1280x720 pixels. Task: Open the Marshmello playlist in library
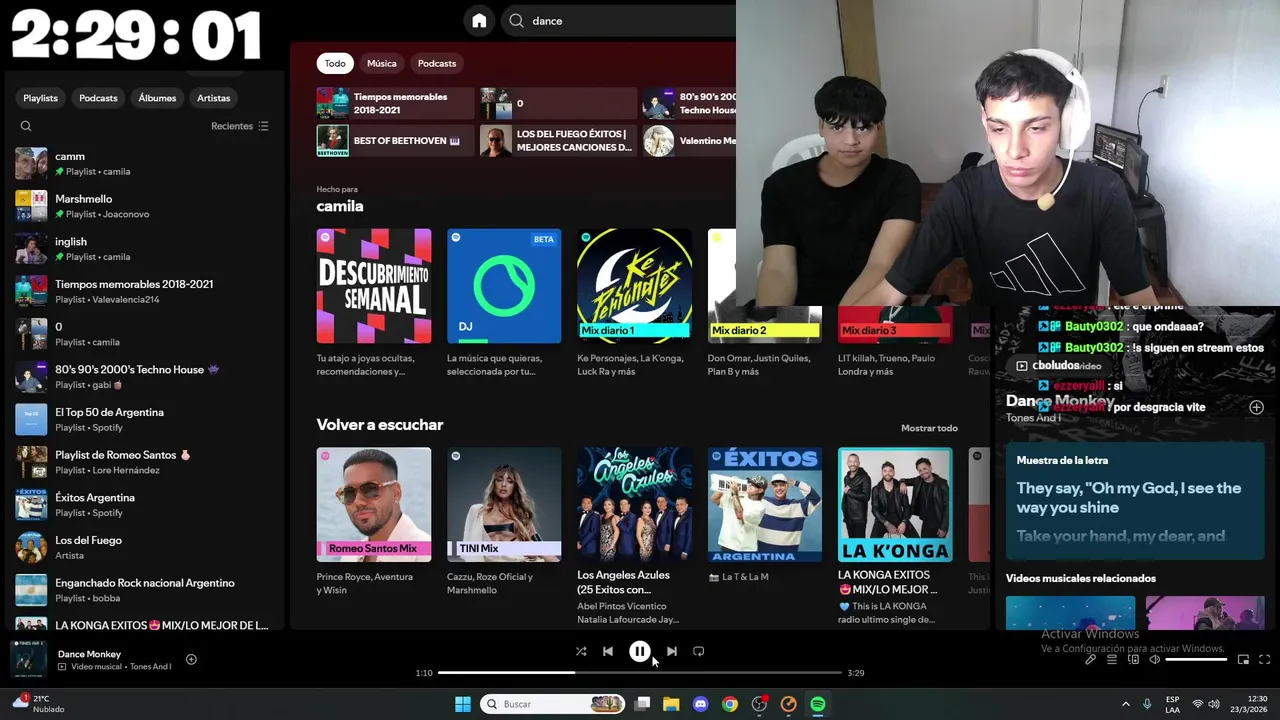tap(142, 206)
